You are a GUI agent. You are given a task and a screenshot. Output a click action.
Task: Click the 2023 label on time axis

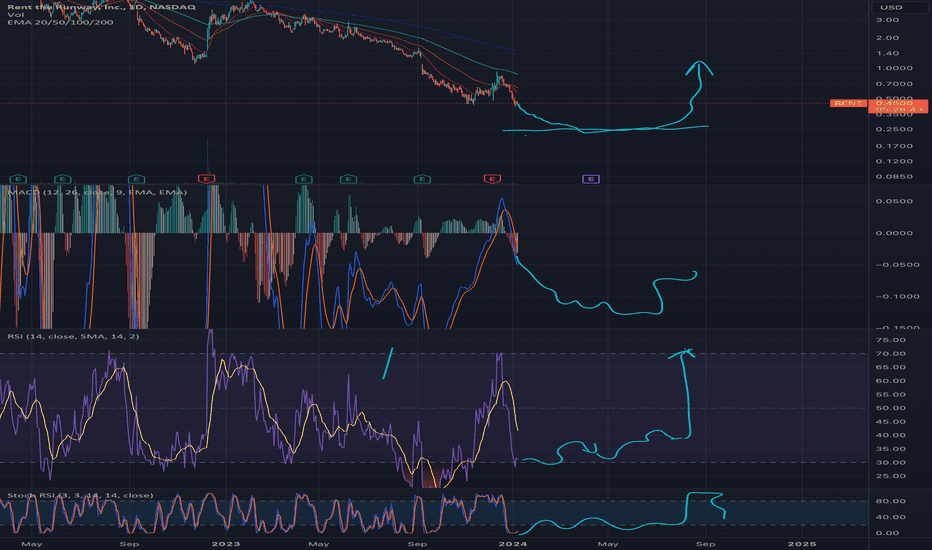[x=226, y=543]
